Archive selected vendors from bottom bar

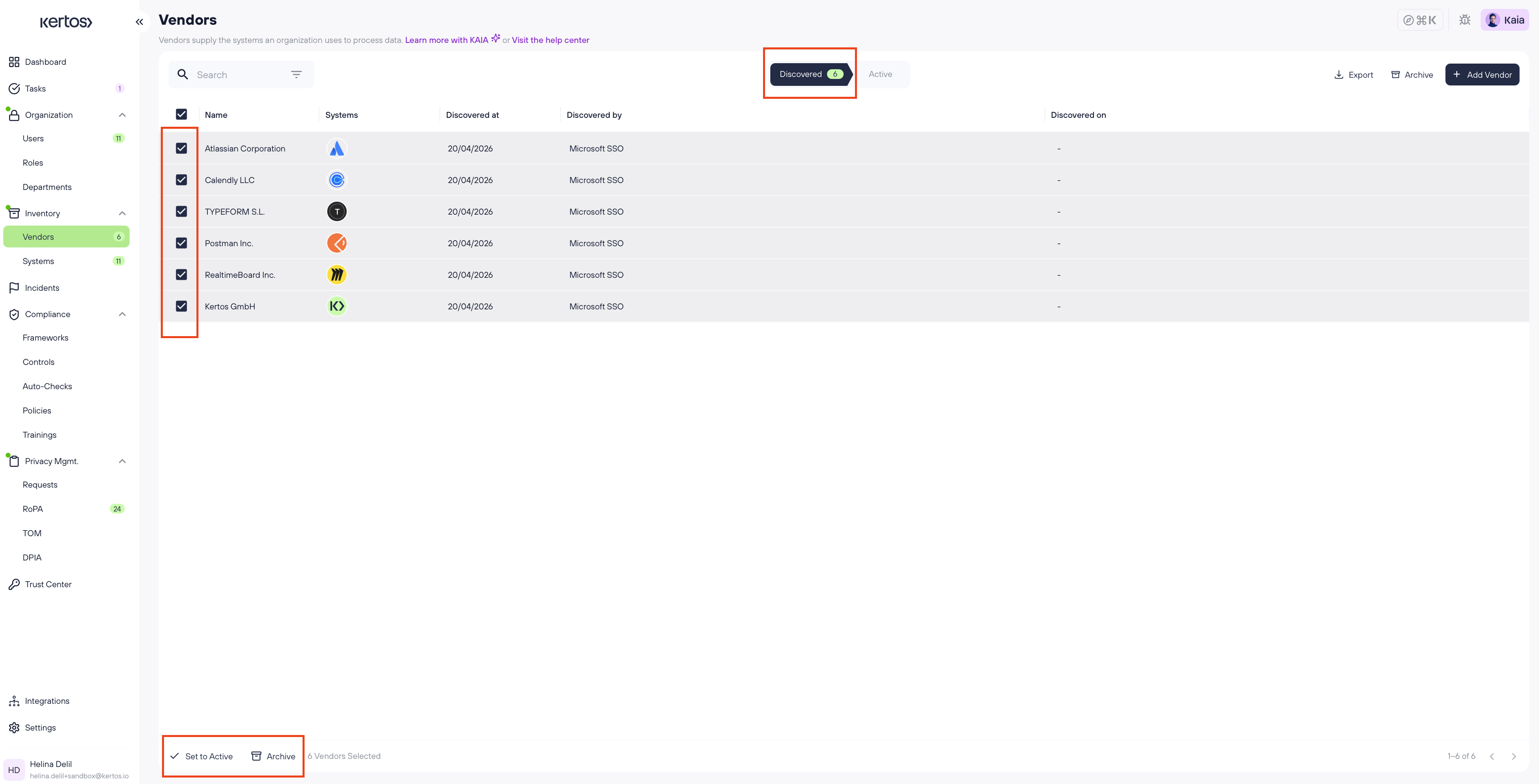tap(273, 756)
